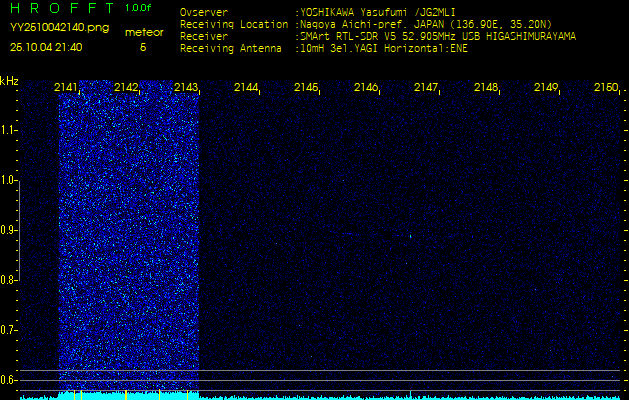Click the 0.6 kHz axis tick label
This screenshot has width=629, height=400.
[x=8, y=380]
